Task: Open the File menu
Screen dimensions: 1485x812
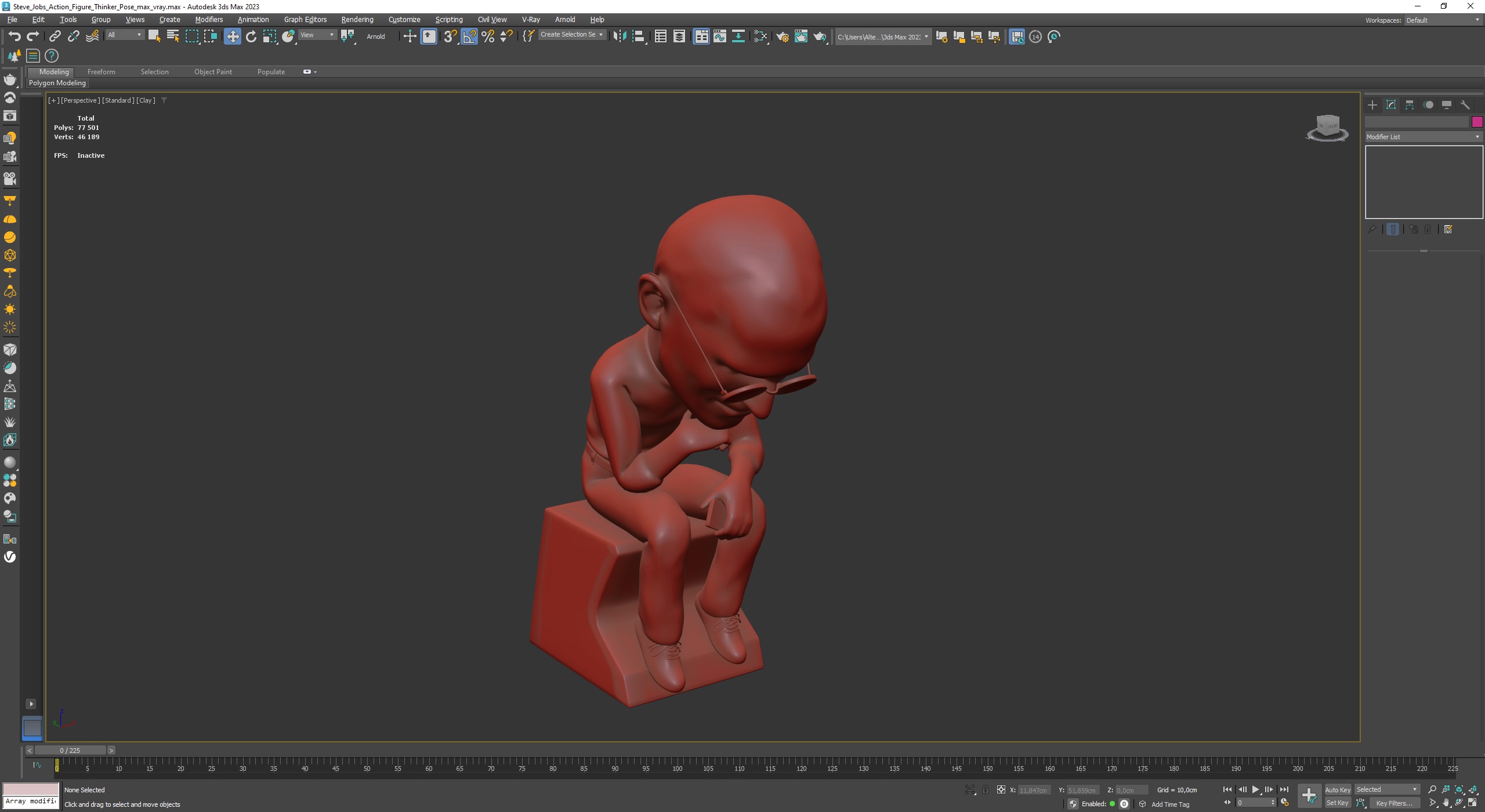Action: coord(12,20)
